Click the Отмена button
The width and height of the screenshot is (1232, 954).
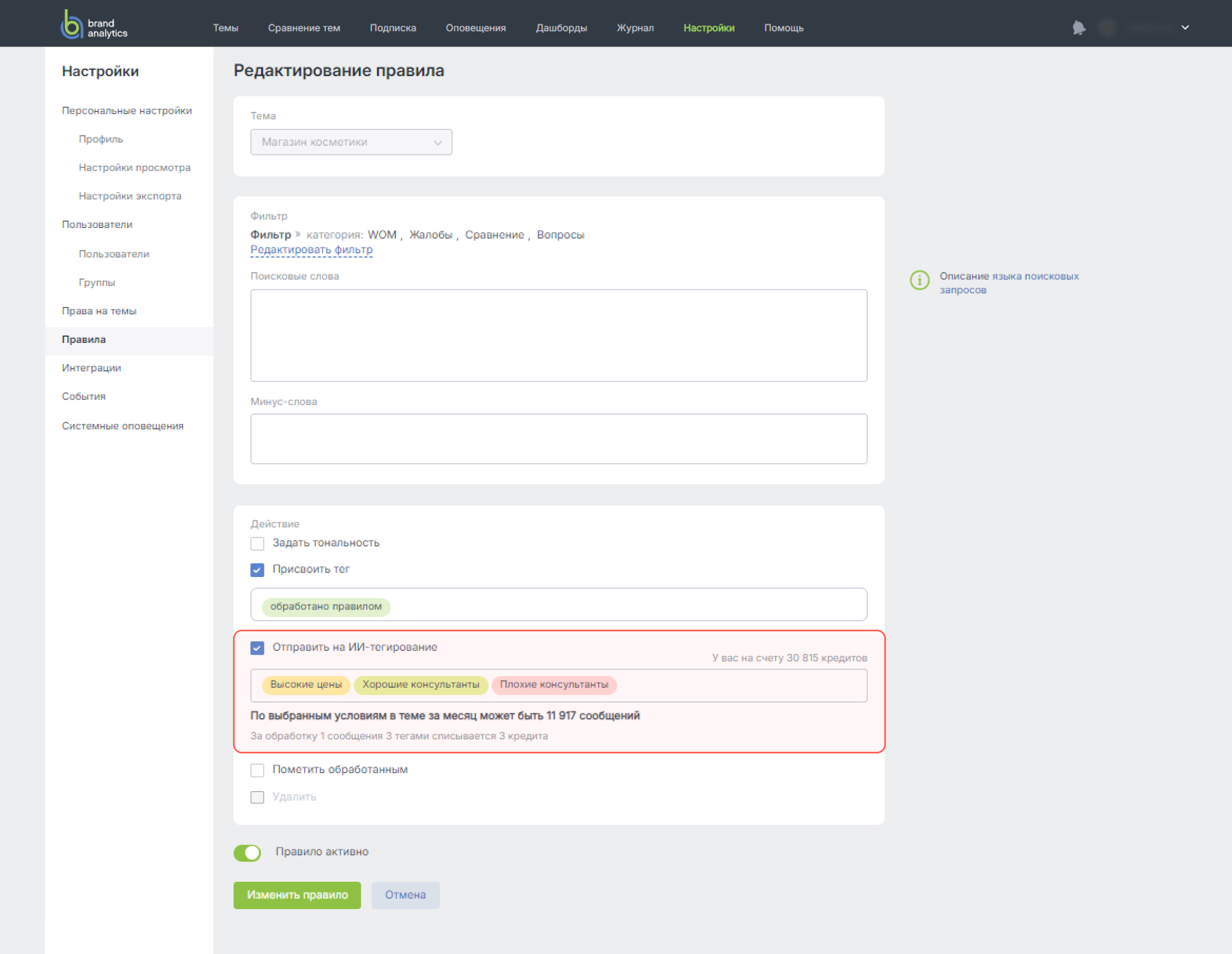click(x=405, y=894)
